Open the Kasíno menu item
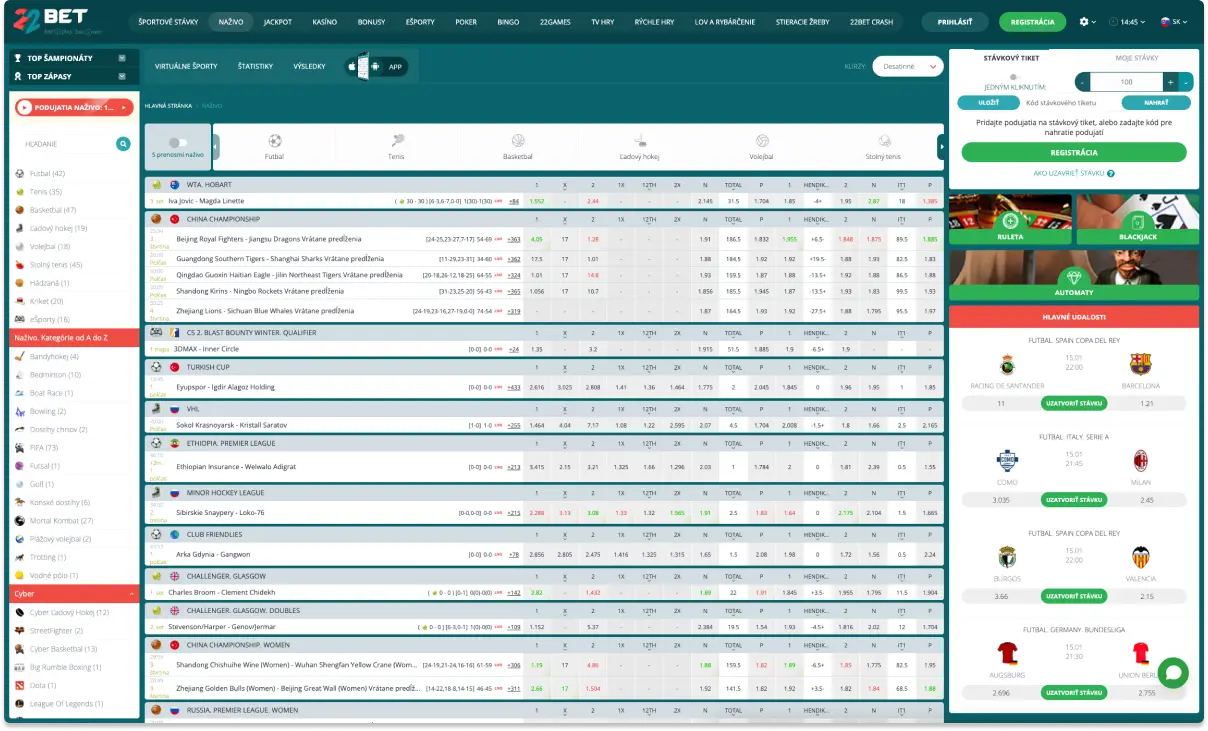The width and height of the screenshot is (1208, 731). tap(325, 21)
